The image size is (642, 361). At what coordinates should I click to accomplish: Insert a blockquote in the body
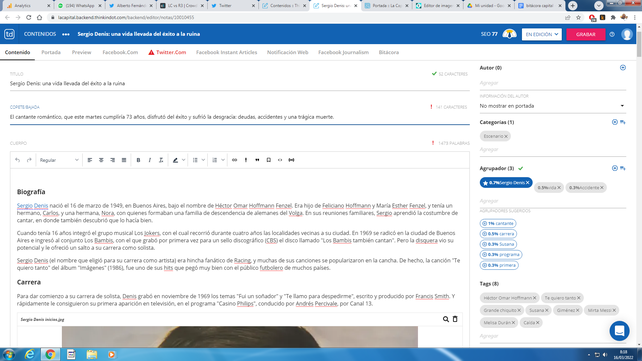tap(257, 160)
